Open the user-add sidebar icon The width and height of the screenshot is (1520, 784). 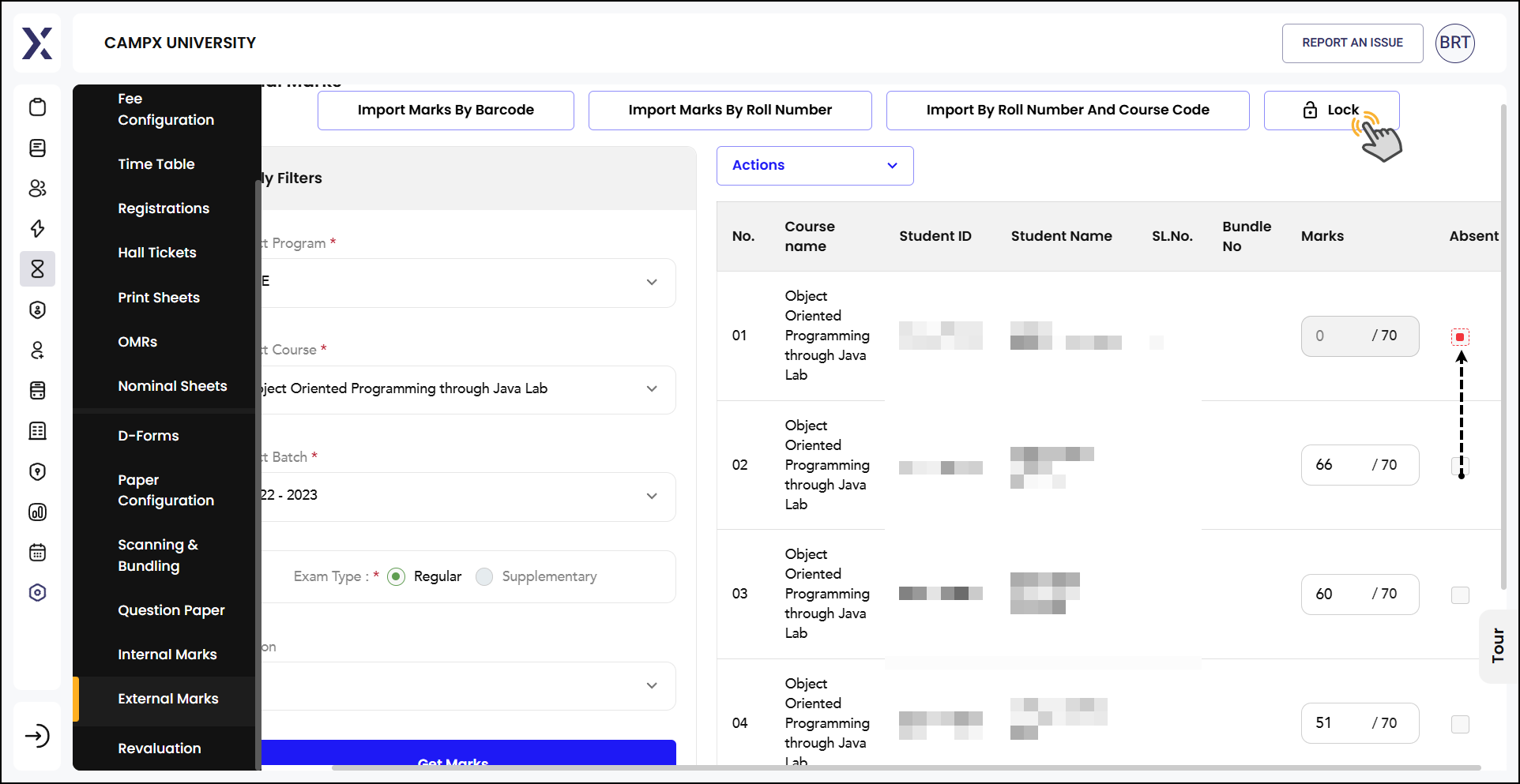(37, 350)
